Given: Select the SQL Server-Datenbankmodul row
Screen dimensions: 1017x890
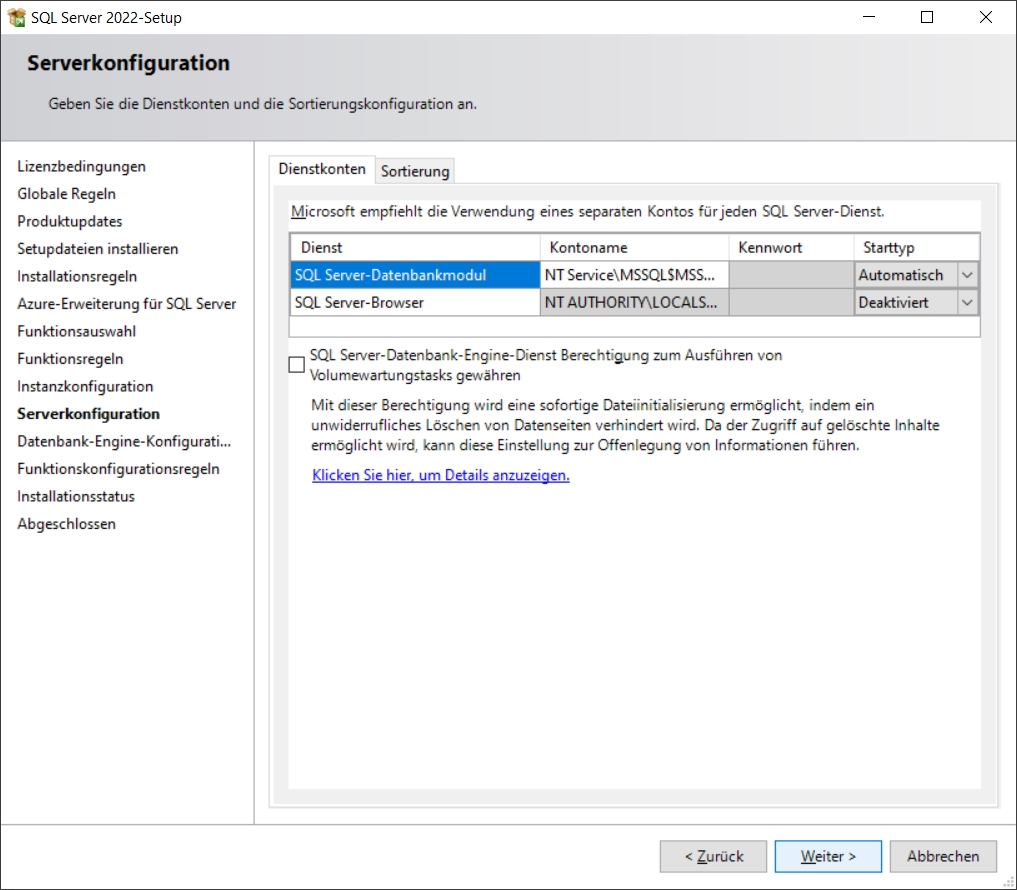Looking at the screenshot, I should (415, 275).
